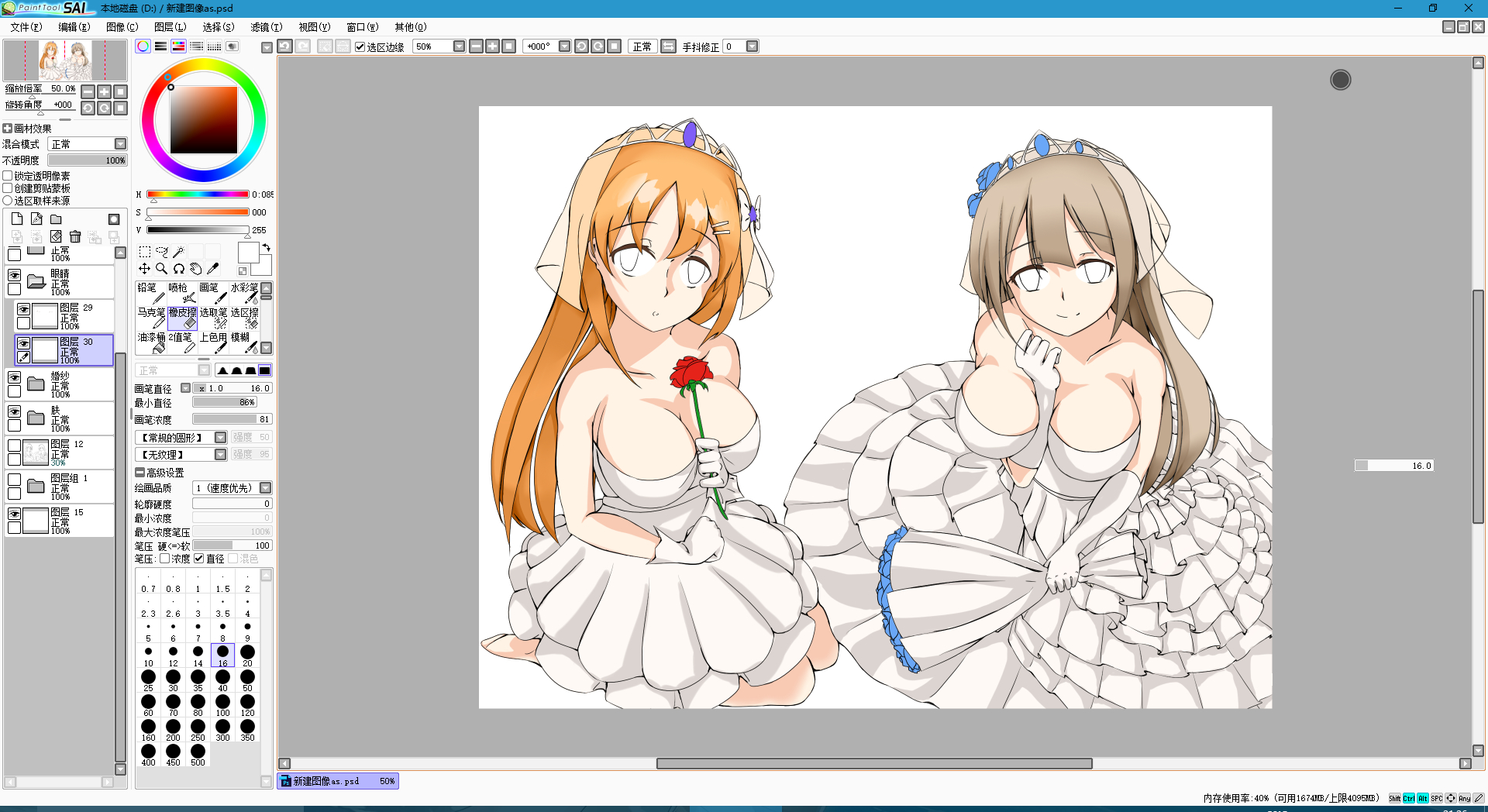
Task: Pick brush size 20 preset
Action: (247, 655)
